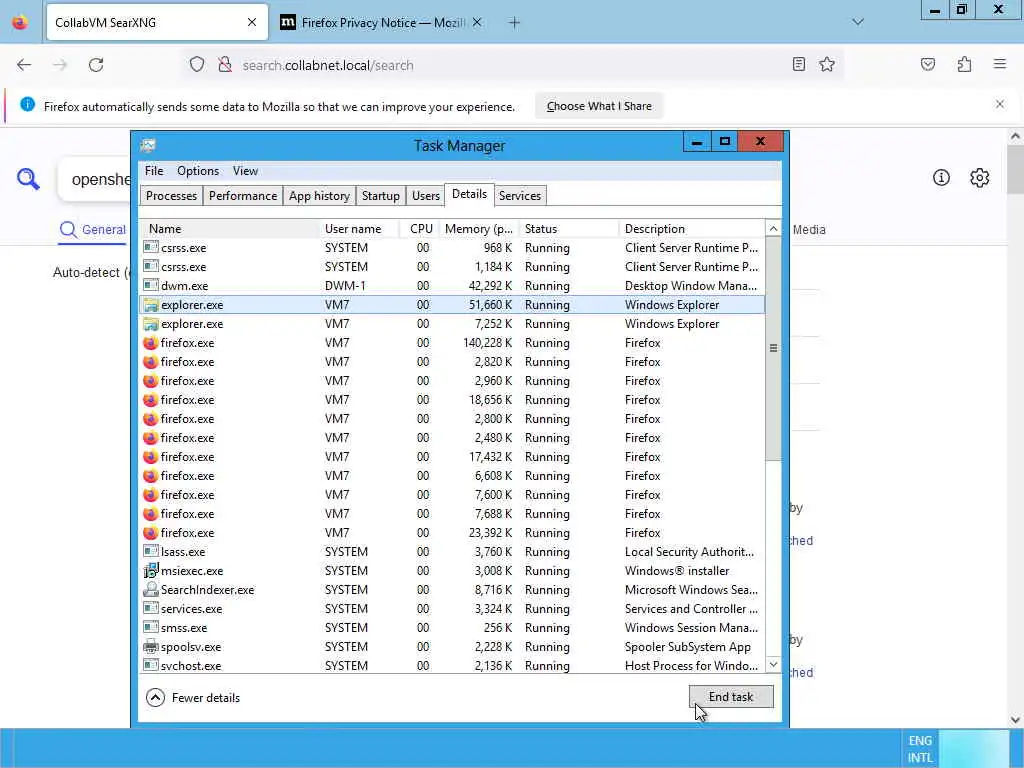Go back with the Firefox back arrow
This screenshot has height=768, width=1024.
click(24, 65)
